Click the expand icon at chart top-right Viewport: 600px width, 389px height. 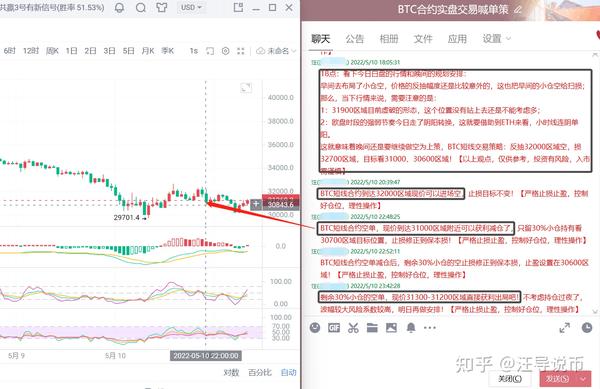(246, 88)
